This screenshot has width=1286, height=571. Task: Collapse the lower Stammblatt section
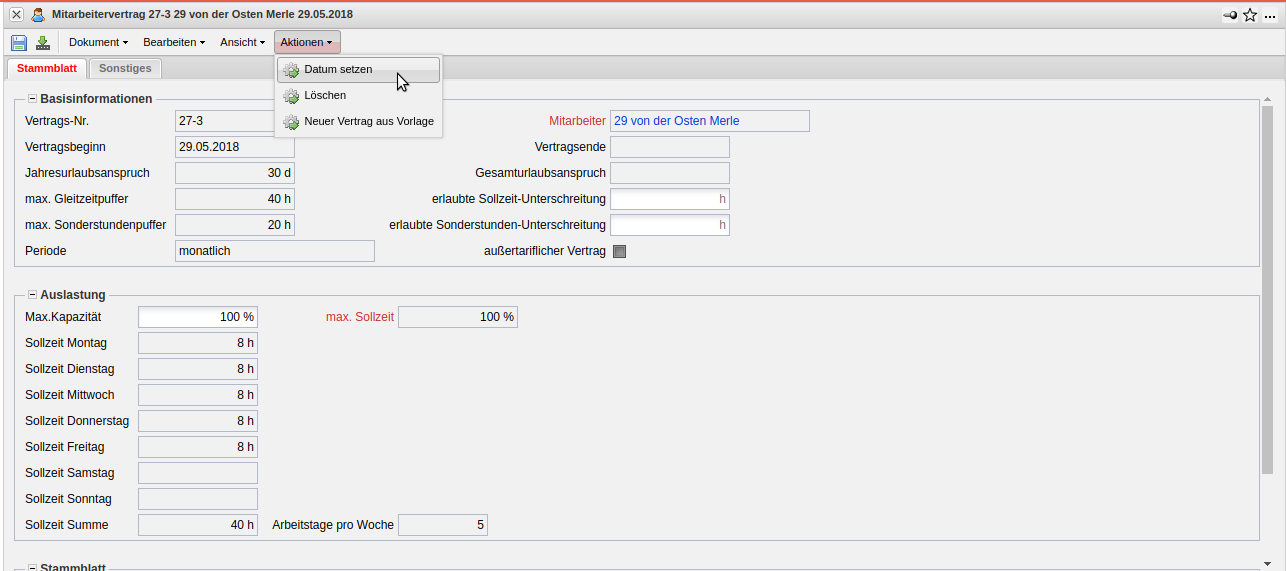pos(32,567)
